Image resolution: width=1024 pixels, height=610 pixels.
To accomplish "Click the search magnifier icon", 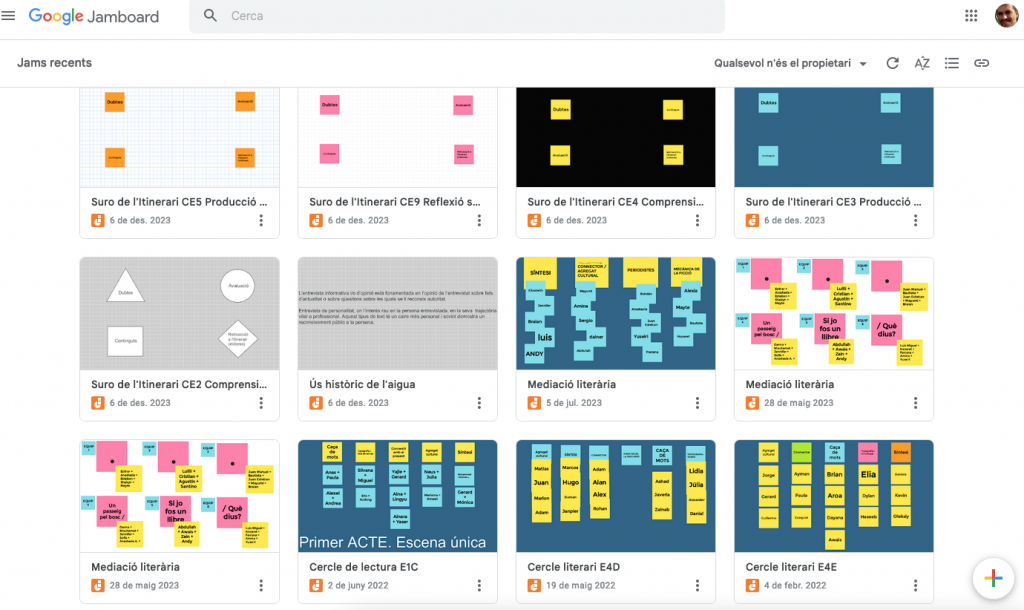I will point(210,16).
